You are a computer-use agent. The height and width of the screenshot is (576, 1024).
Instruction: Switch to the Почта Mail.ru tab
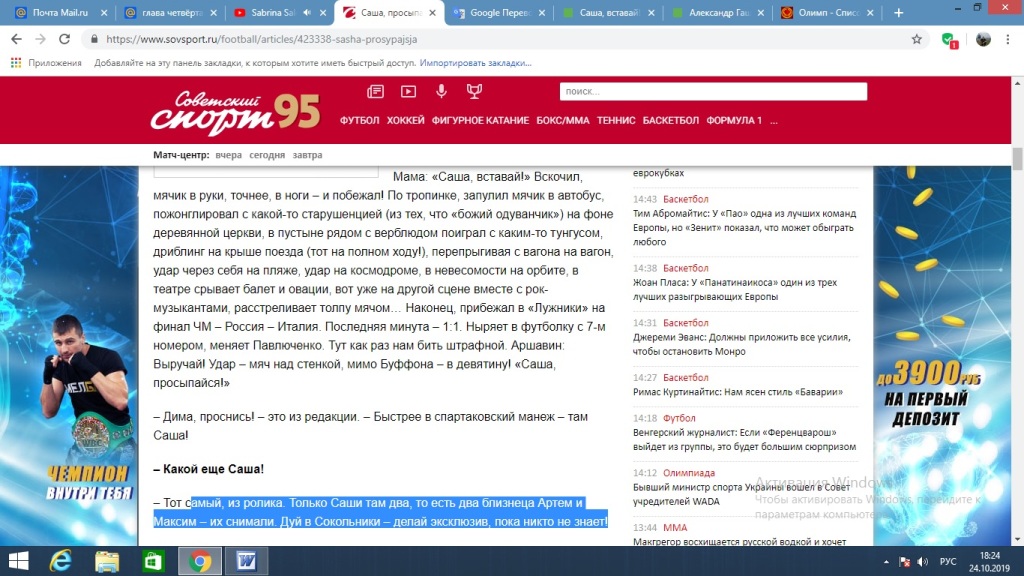(60, 12)
